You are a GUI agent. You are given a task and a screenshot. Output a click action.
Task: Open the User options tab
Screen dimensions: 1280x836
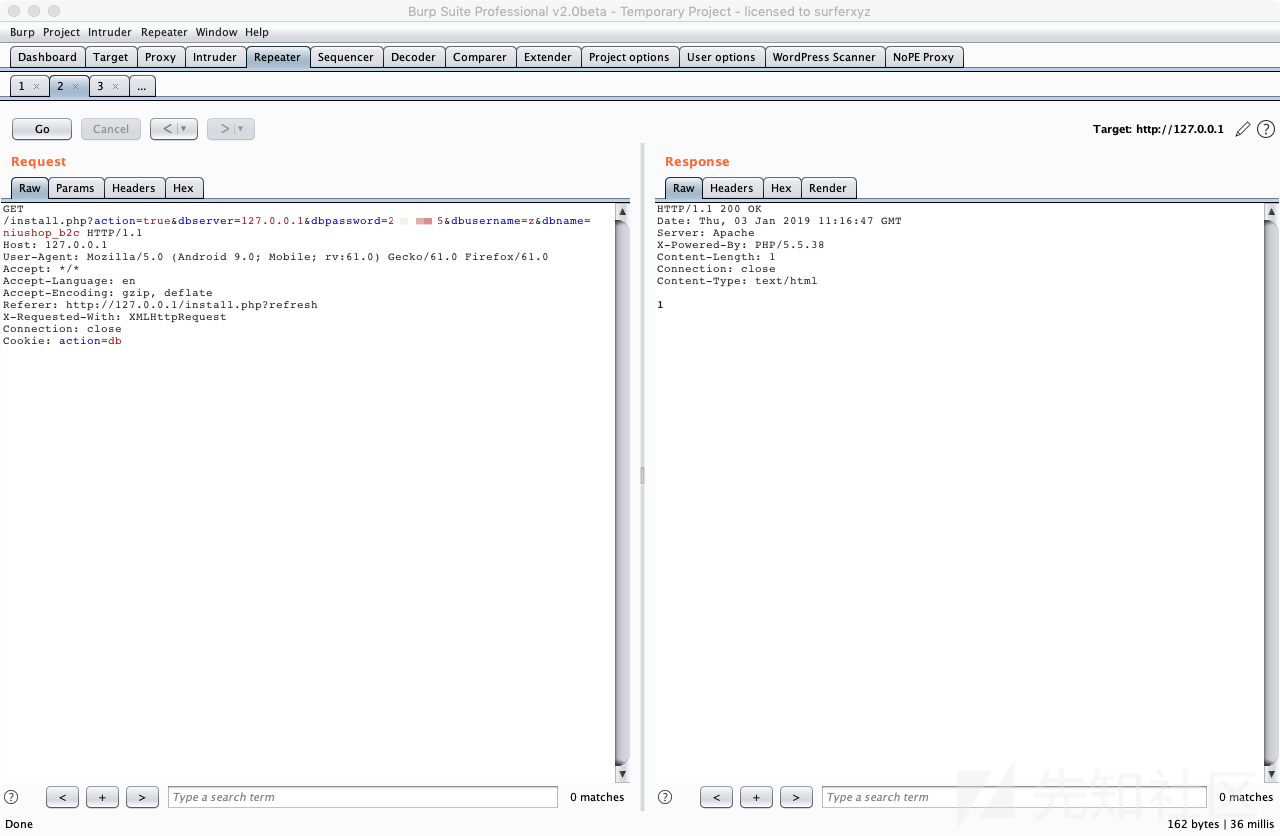(721, 57)
